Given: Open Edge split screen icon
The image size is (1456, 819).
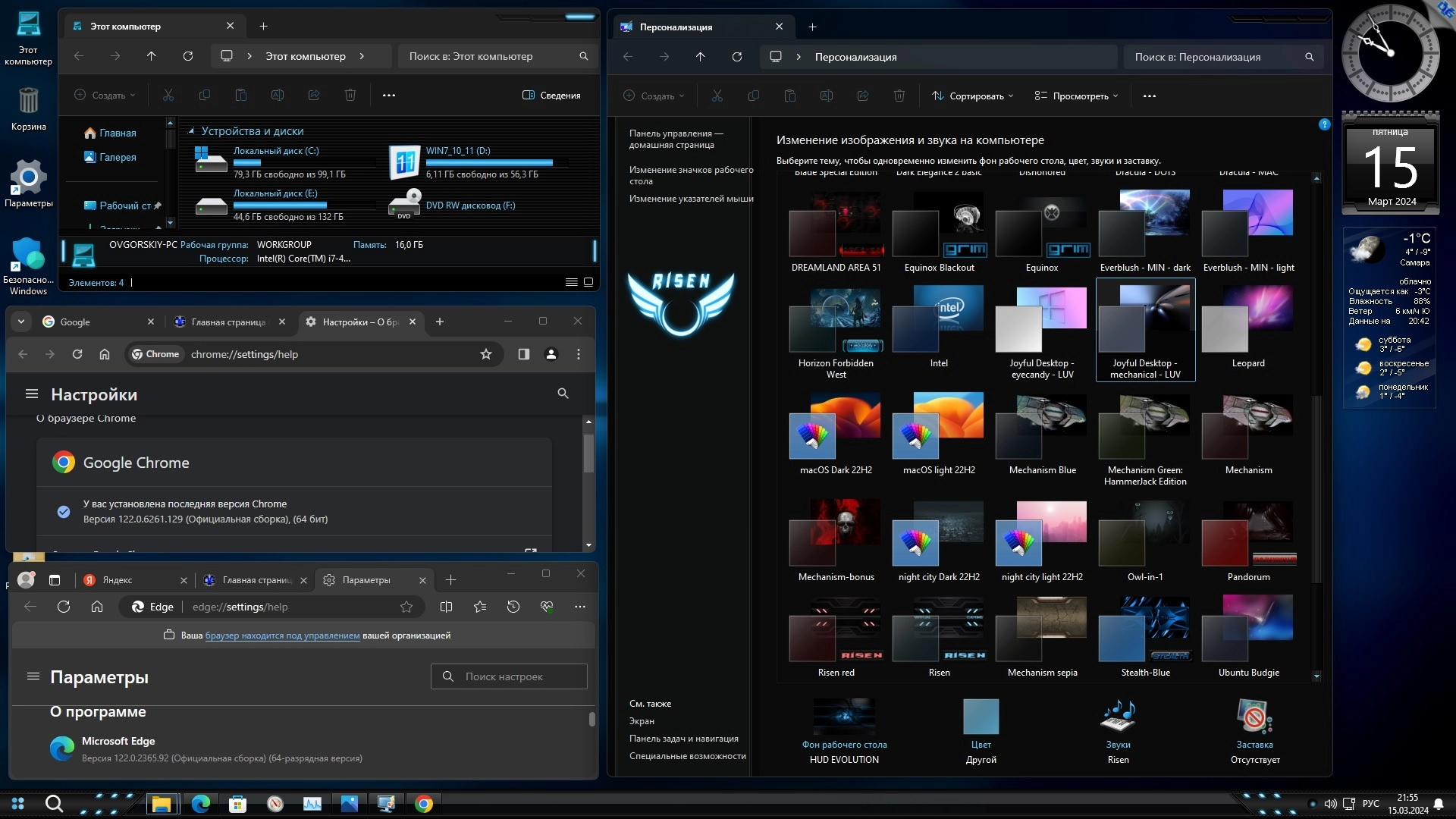Looking at the screenshot, I should coord(446,607).
